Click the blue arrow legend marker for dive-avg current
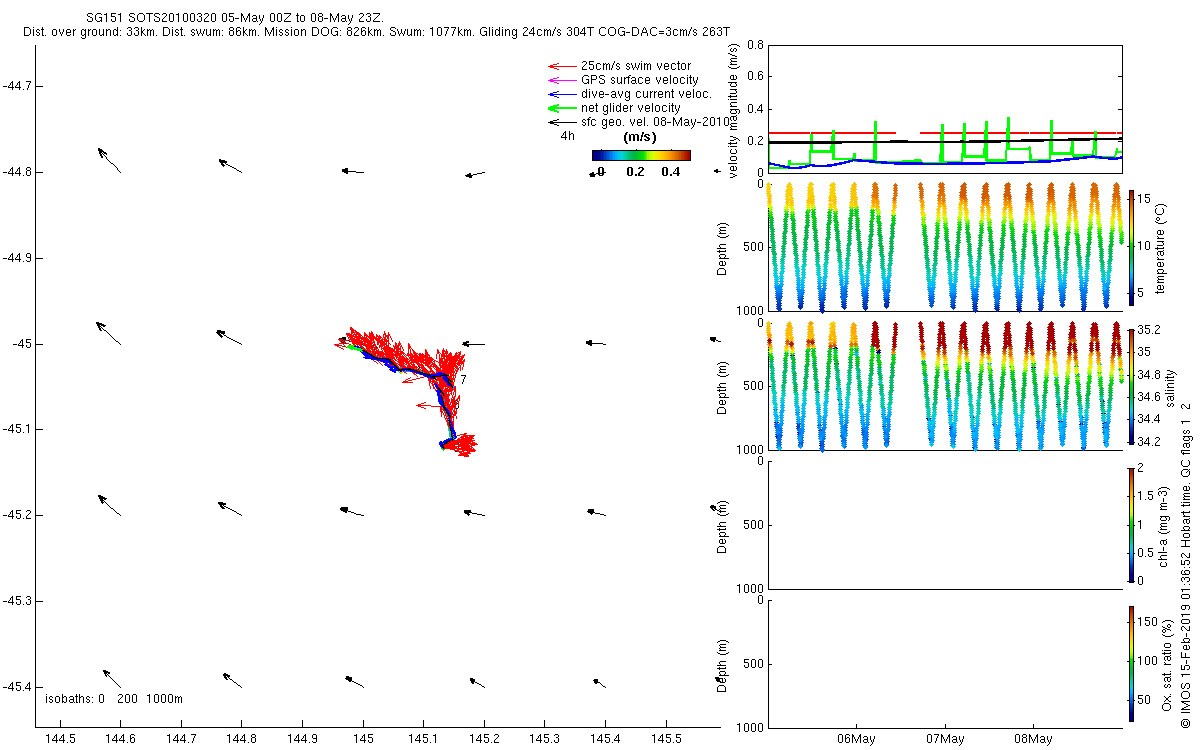The width and height of the screenshot is (1200, 750). 560,94
